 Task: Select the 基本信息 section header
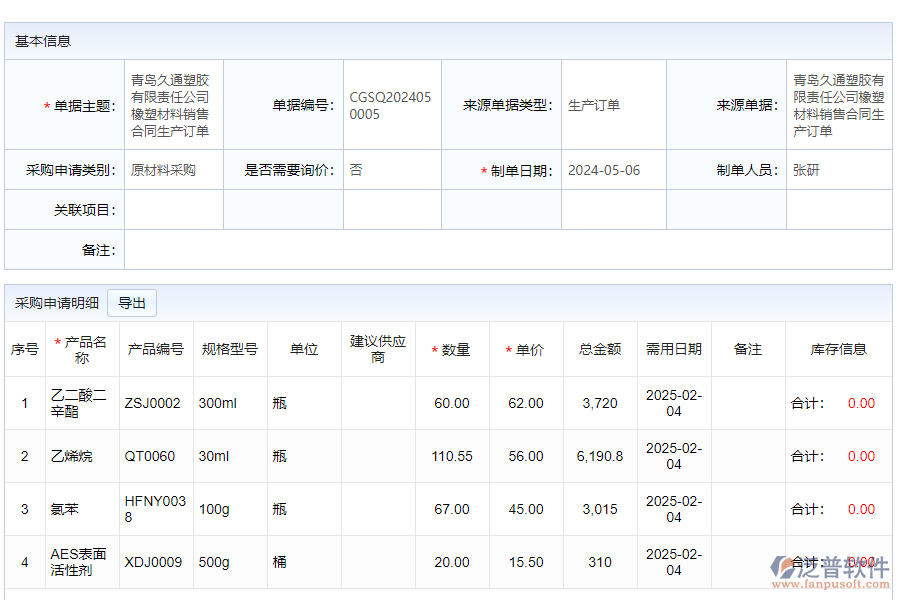coord(43,41)
